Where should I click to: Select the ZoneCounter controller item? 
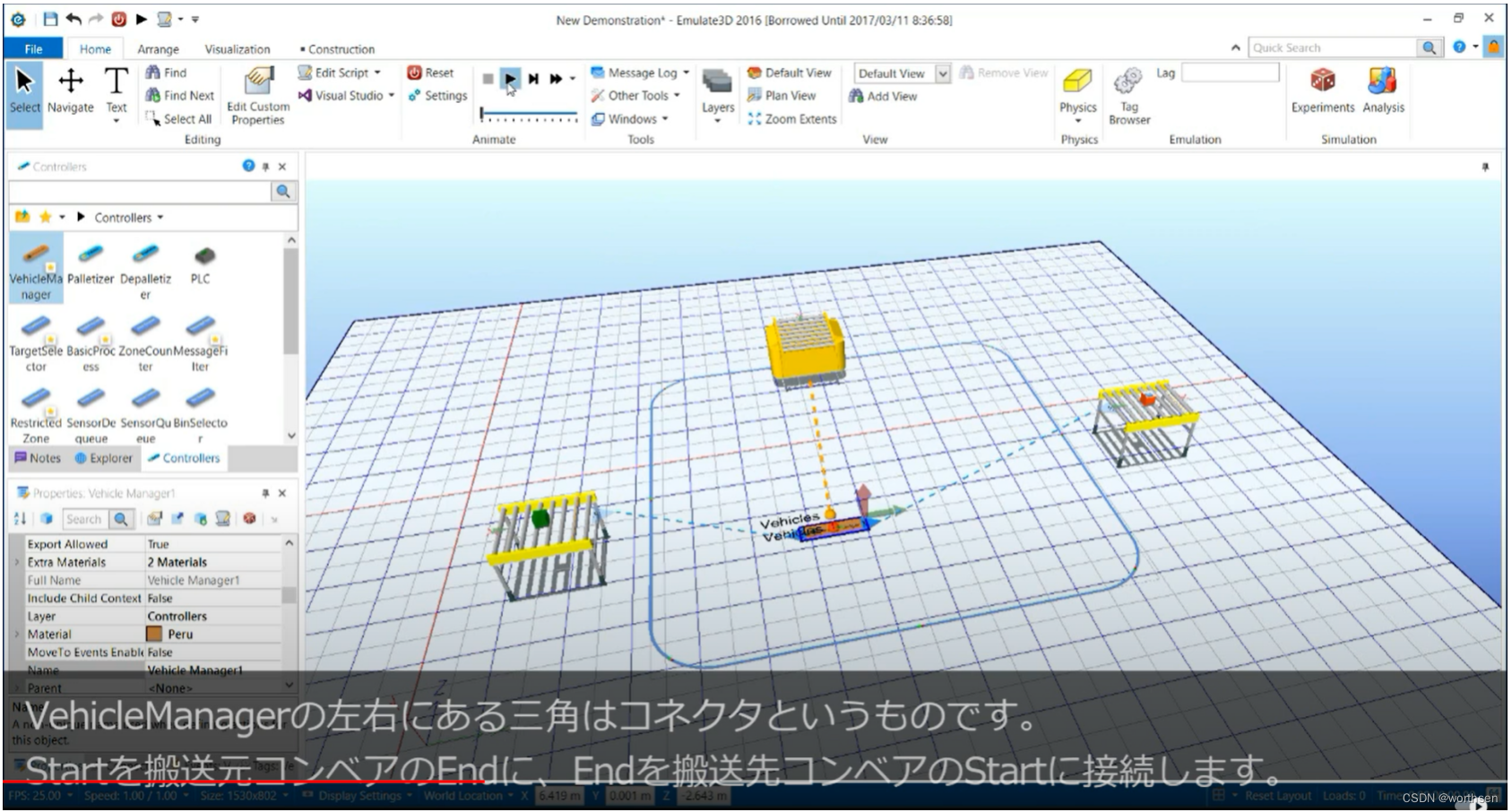[x=145, y=341]
